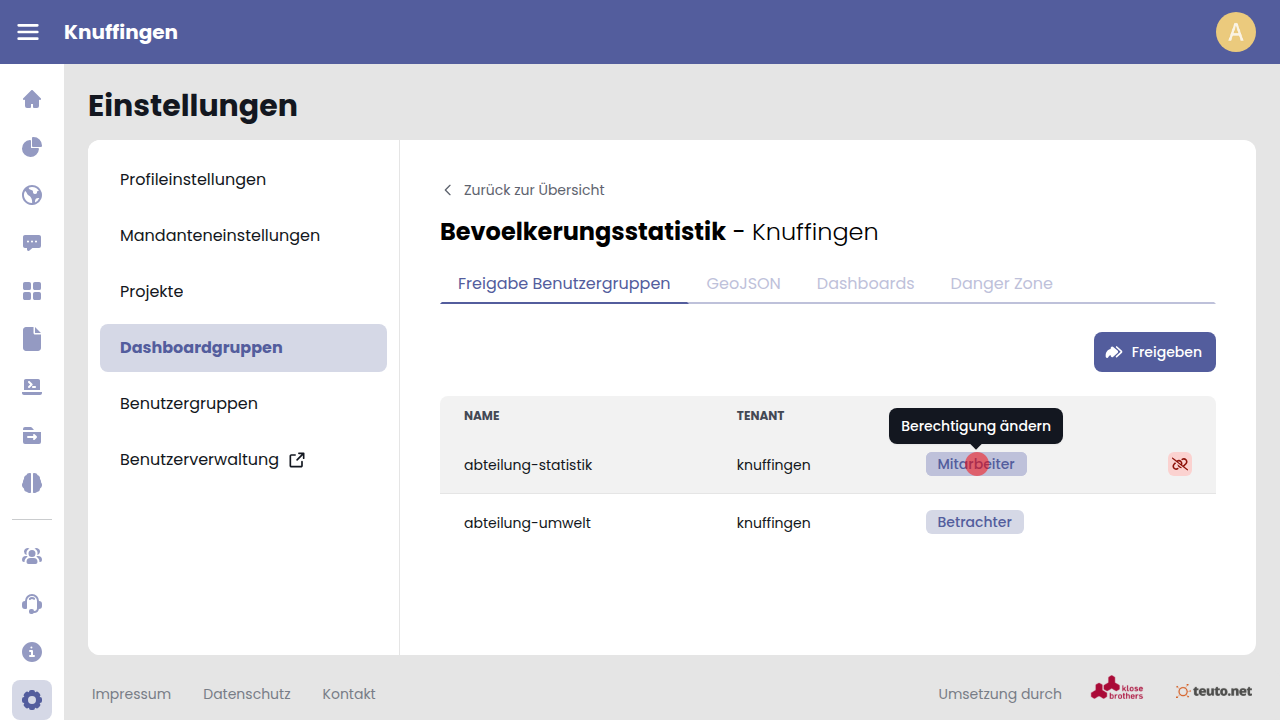Open the pie chart sidebar icon
The image size is (1280, 720).
[32, 147]
